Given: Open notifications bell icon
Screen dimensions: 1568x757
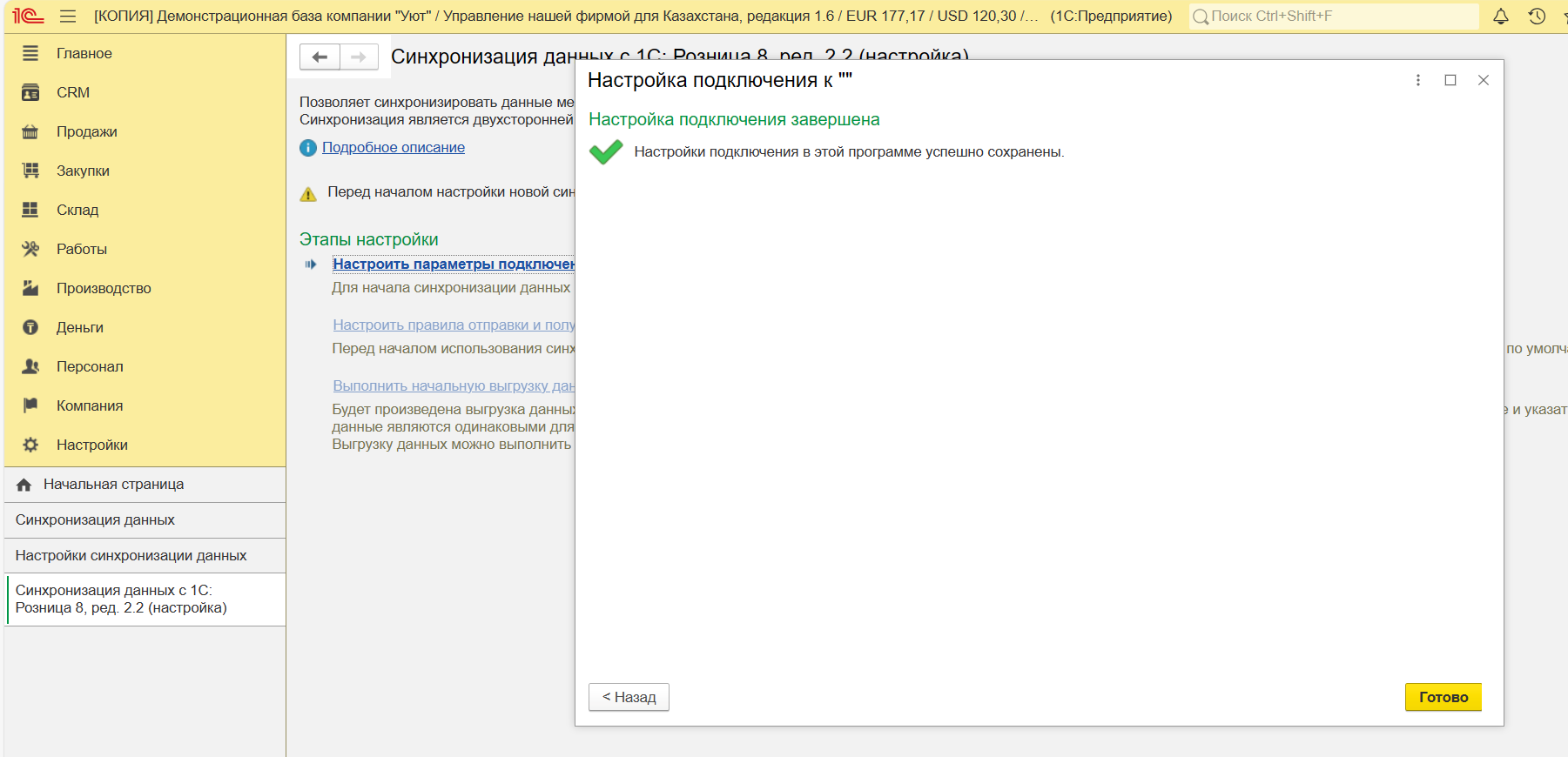Looking at the screenshot, I should point(1500,17).
